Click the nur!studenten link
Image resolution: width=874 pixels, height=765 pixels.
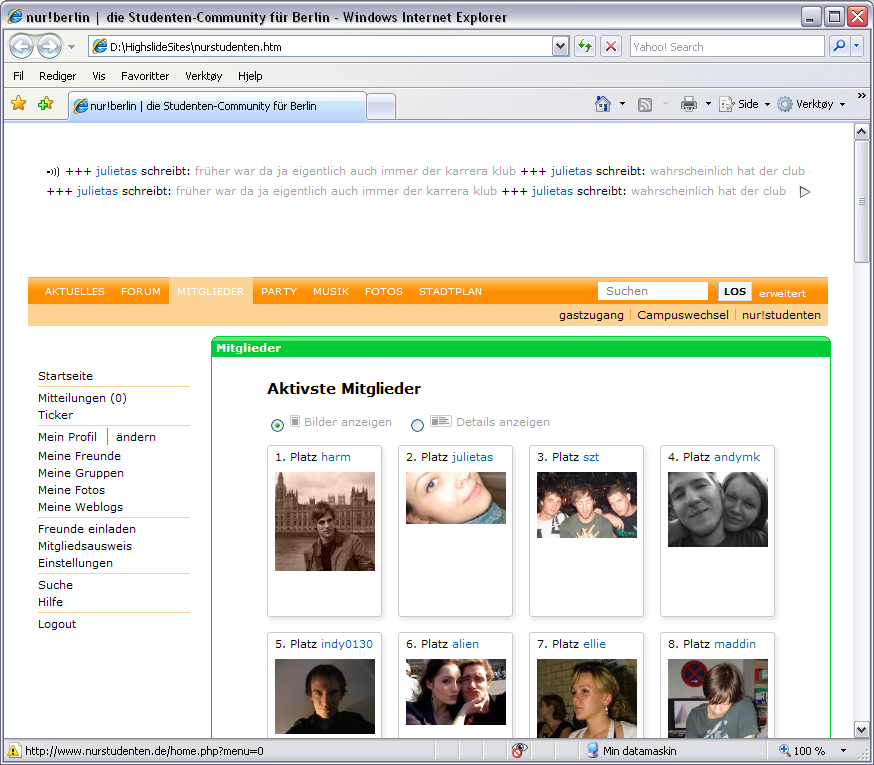point(781,315)
